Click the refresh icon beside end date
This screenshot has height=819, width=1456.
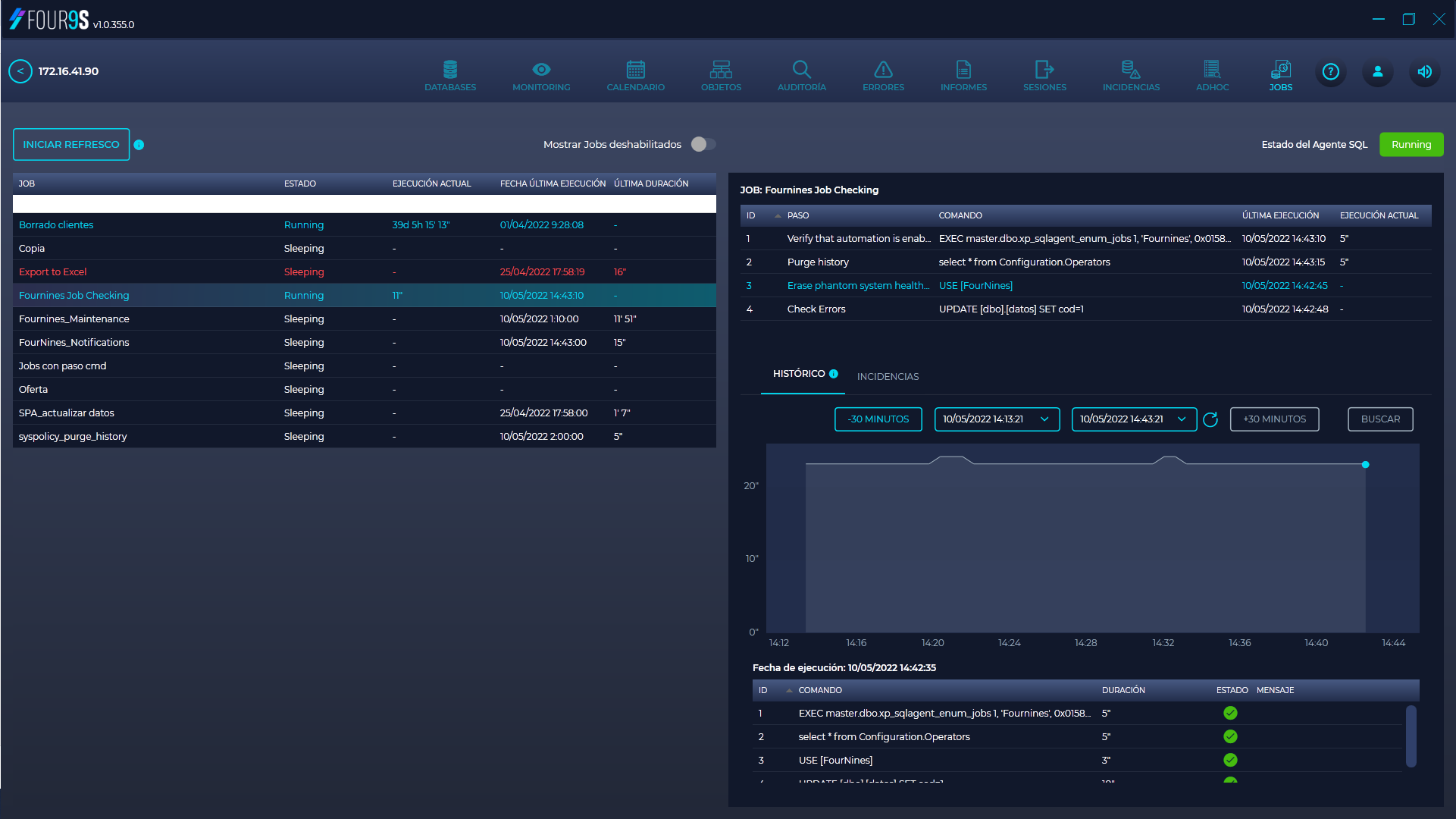(1210, 419)
